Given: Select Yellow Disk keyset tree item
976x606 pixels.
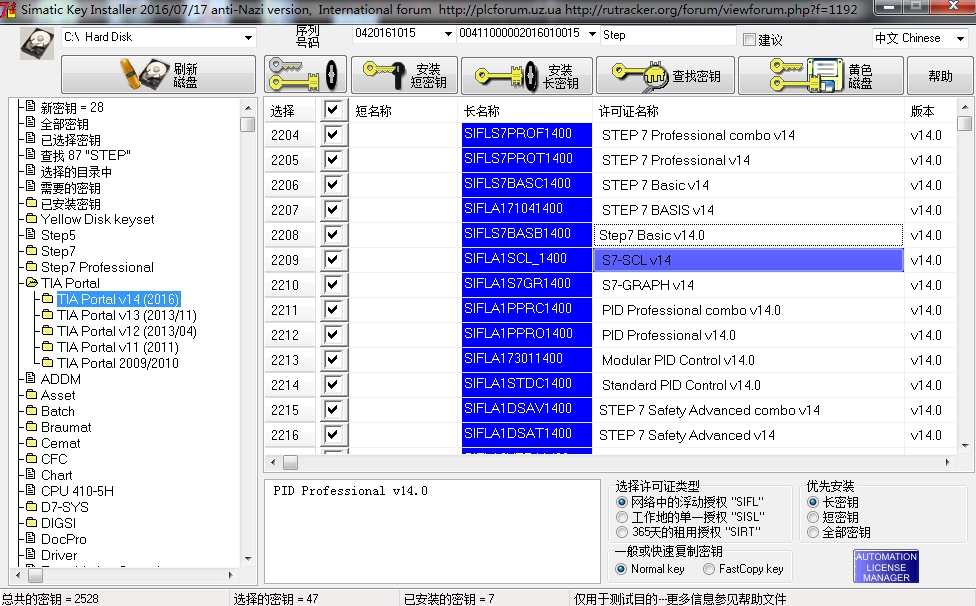Looking at the screenshot, I should coord(97,220).
